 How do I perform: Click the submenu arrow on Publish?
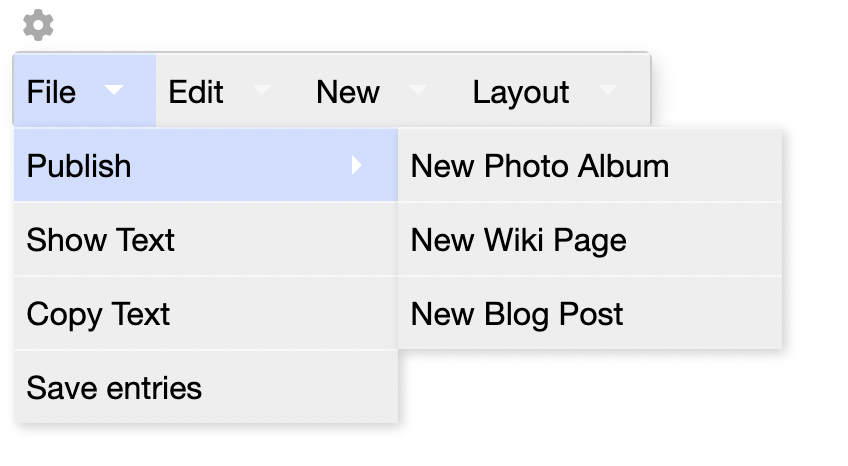coord(357,165)
